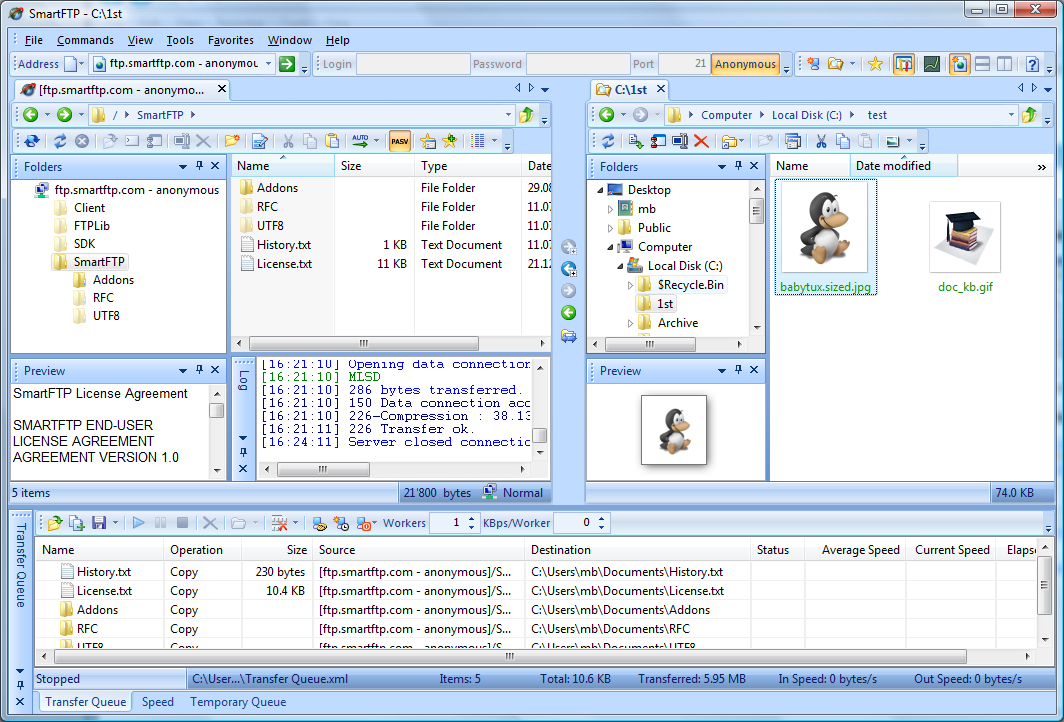Click the Date modified column header
1064x722 pixels.
[893, 166]
